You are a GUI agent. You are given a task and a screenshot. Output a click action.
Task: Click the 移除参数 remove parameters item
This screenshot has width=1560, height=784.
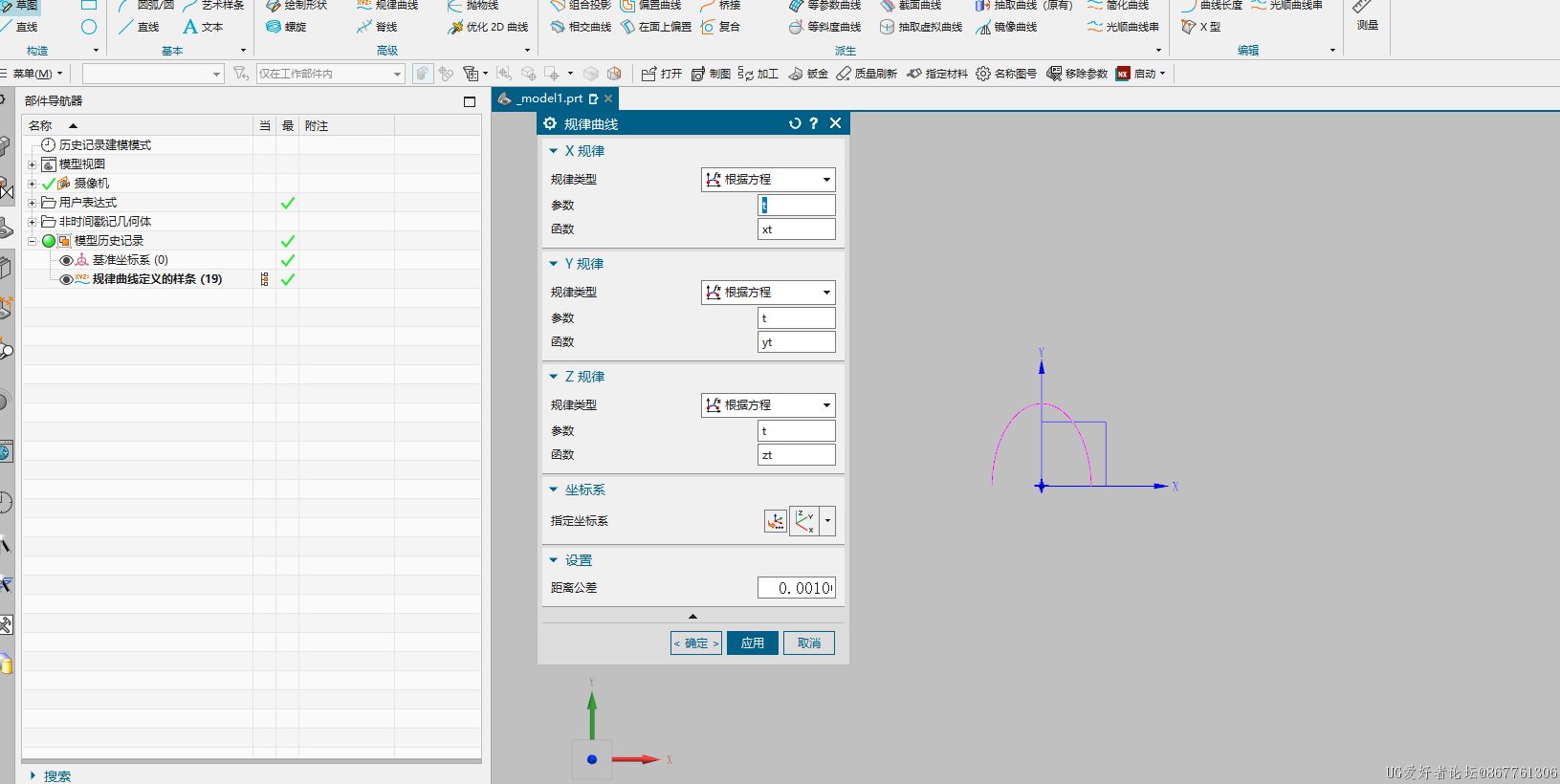point(1077,74)
